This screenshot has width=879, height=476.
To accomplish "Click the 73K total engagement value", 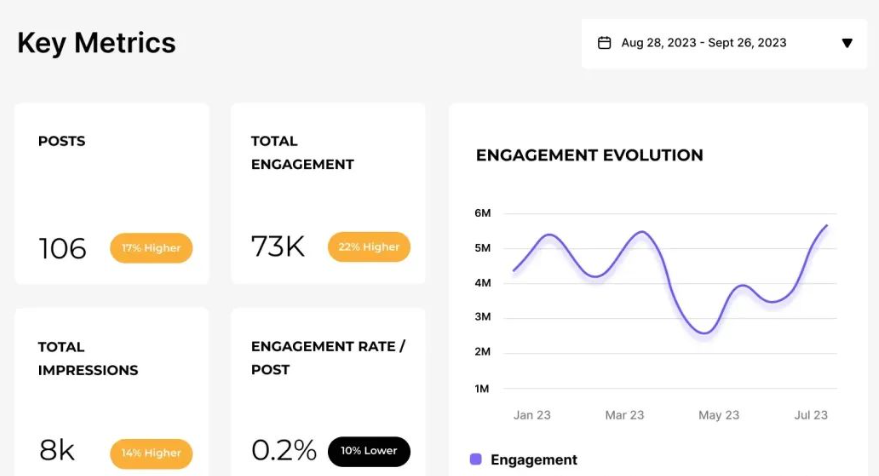I will [x=278, y=247].
